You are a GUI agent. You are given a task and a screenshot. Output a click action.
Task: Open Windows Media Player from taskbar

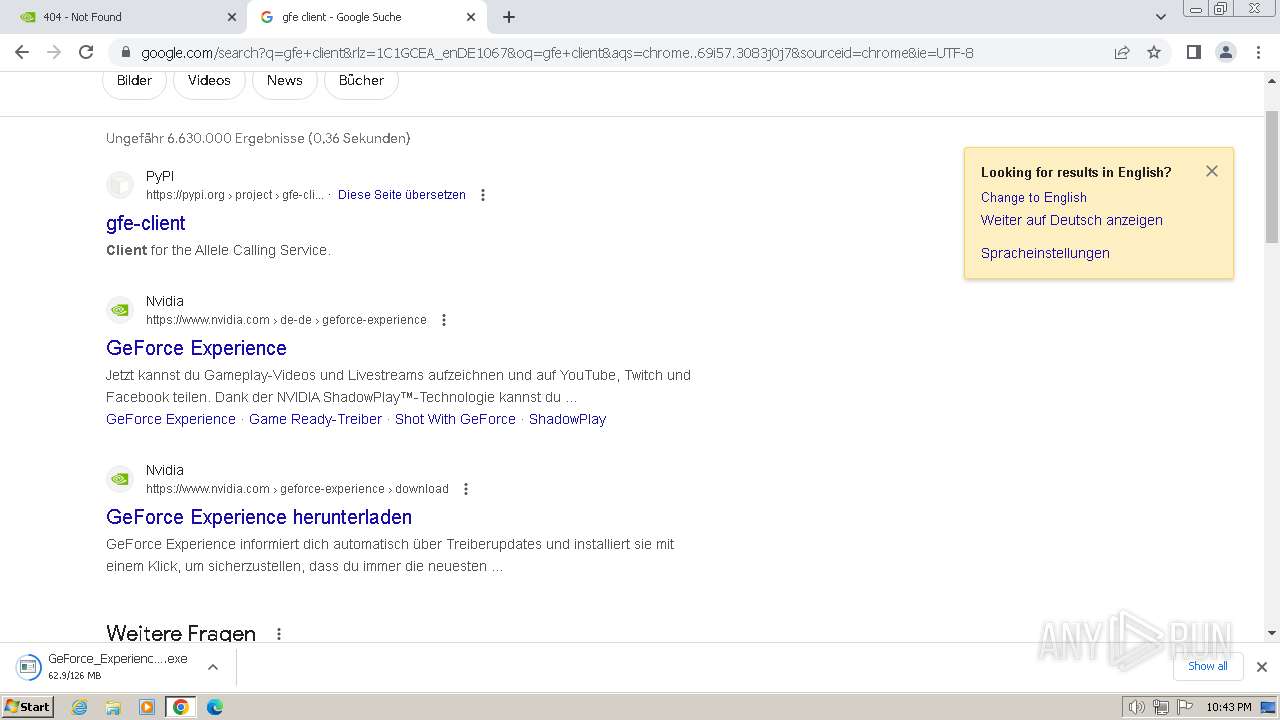pos(147,707)
